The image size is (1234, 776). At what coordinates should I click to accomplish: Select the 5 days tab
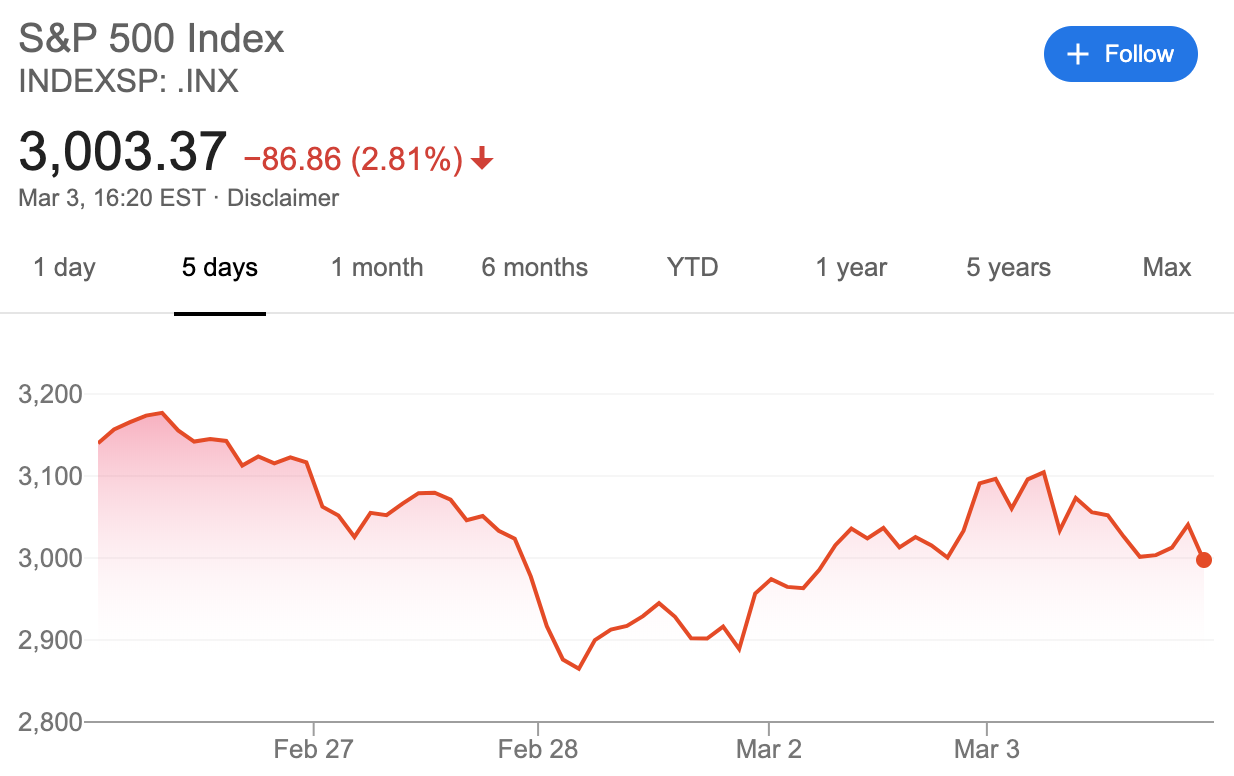coord(220,267)
